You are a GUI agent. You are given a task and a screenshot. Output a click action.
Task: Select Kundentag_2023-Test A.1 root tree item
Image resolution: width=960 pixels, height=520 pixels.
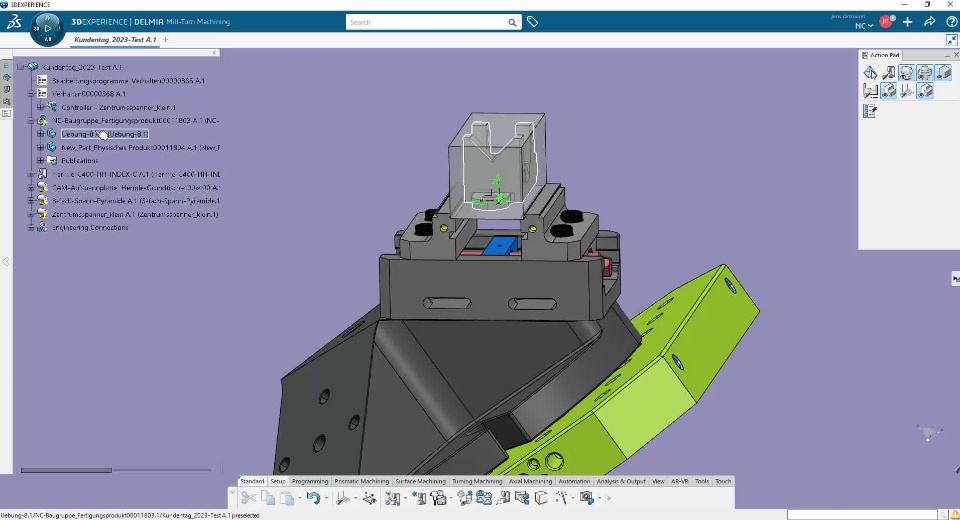[81, 67]
